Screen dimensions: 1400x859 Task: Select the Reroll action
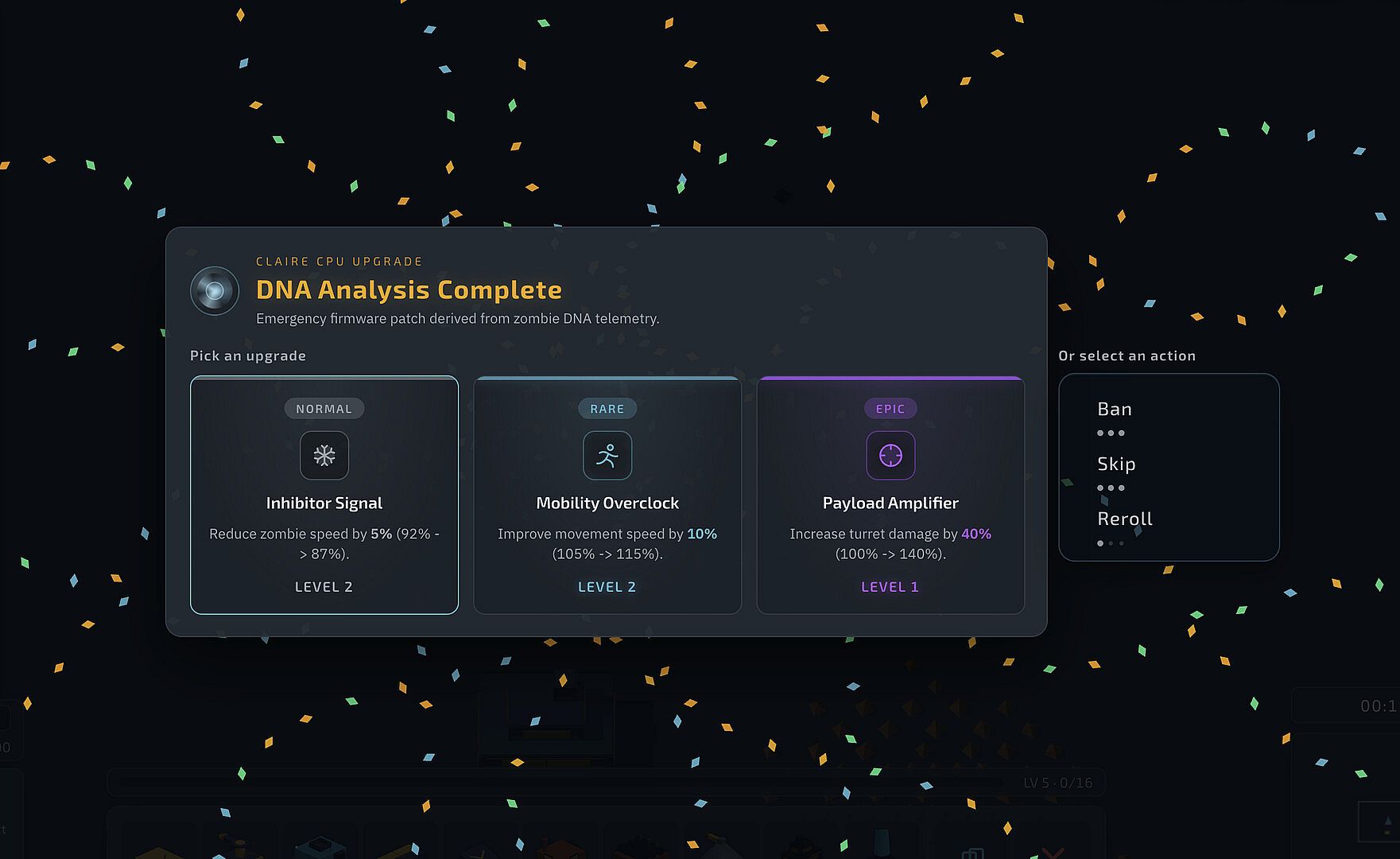[1125, 519]
